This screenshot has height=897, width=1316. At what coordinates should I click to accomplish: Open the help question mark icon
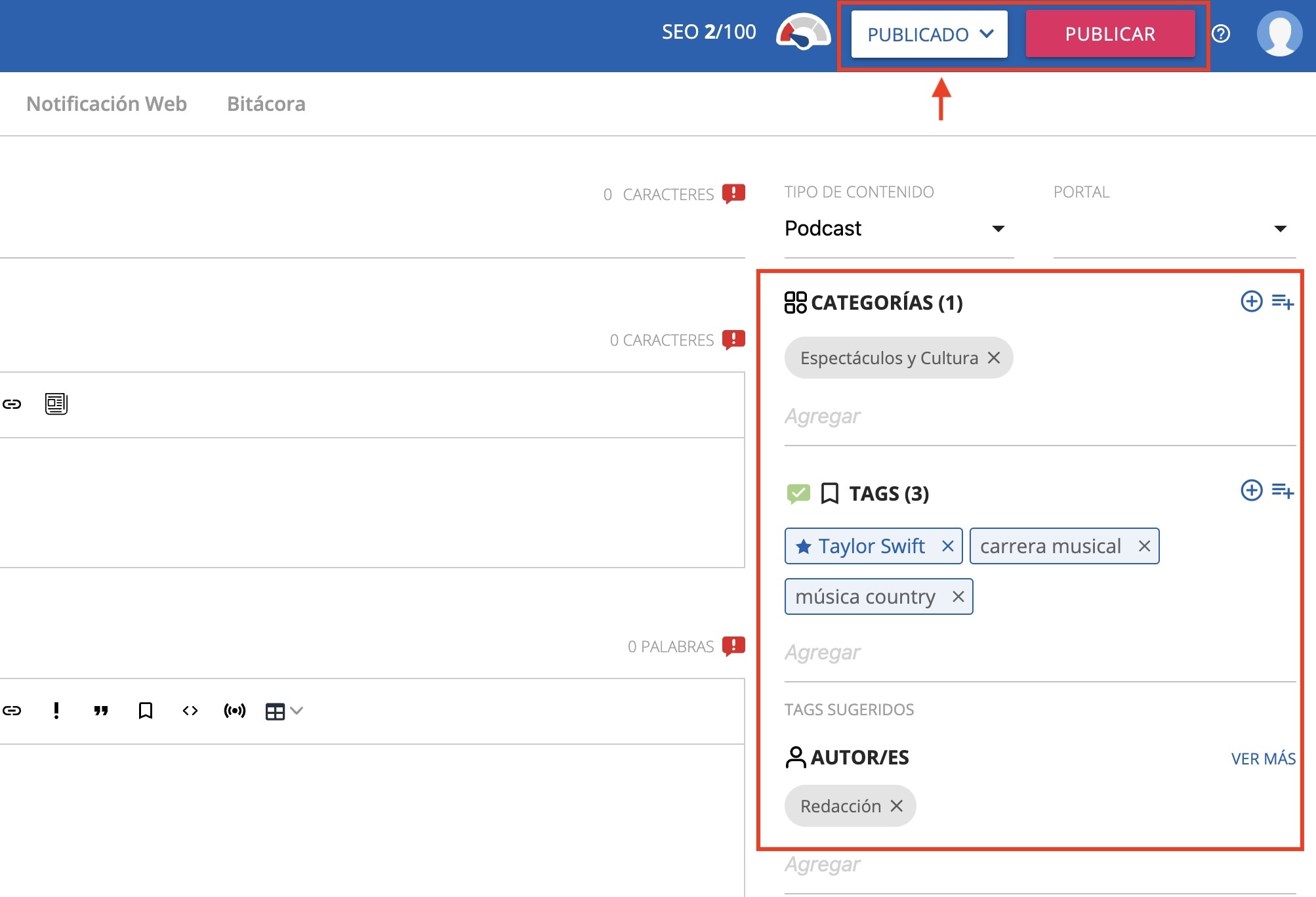(x=1220, y=33)
